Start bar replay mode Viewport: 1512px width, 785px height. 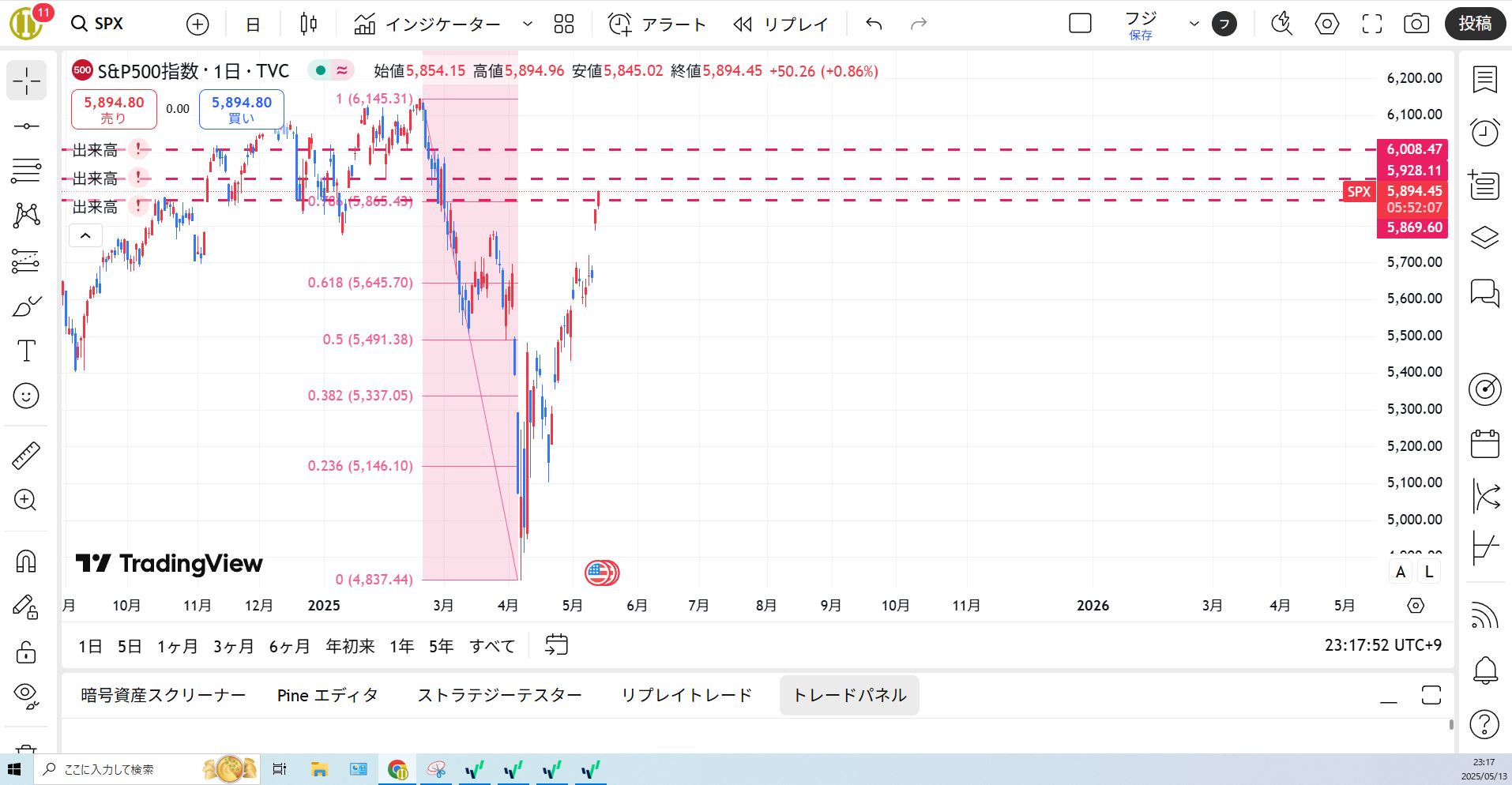tap(780, 24)
